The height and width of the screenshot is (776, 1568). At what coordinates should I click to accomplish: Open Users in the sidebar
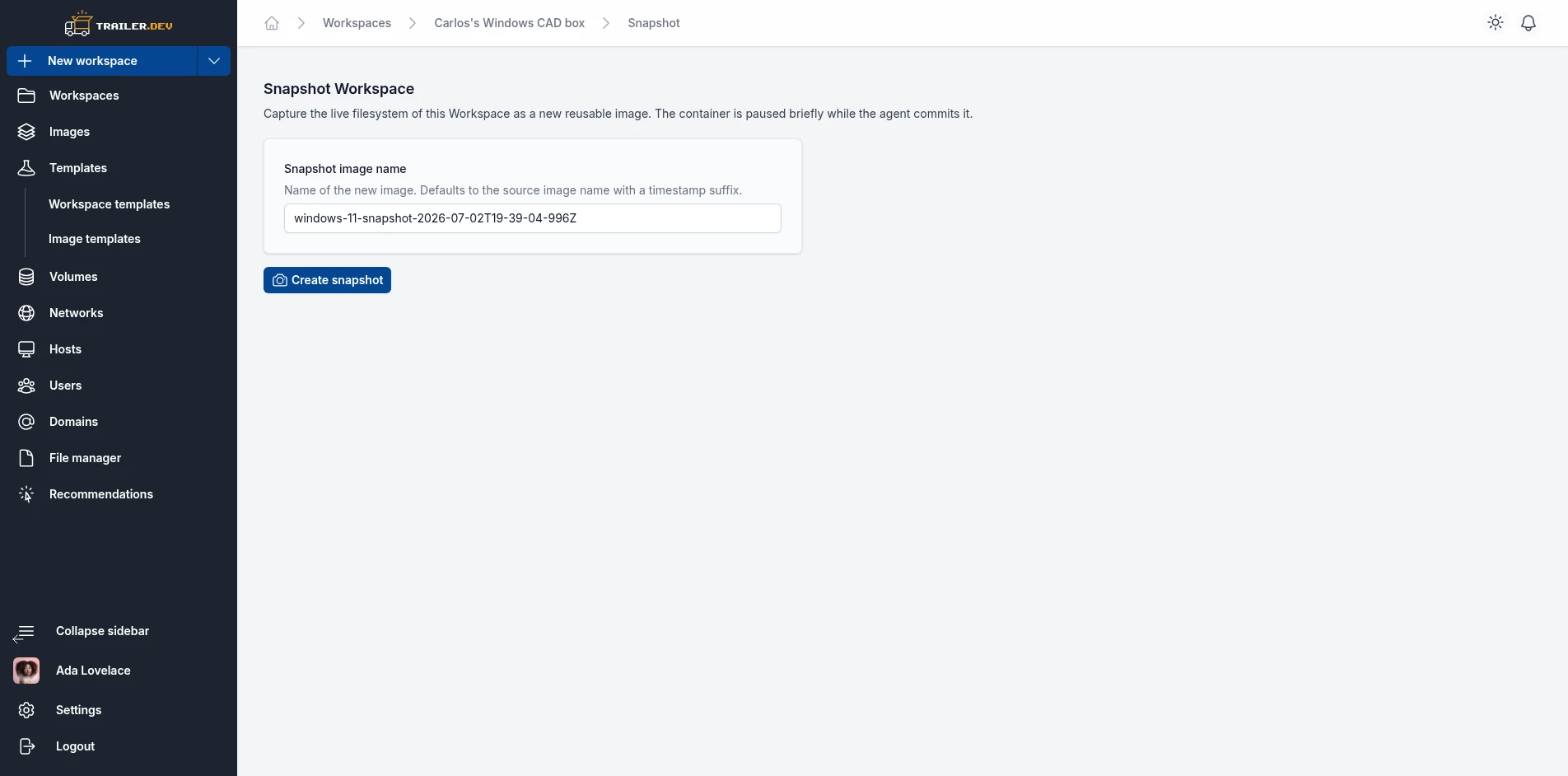65,386
